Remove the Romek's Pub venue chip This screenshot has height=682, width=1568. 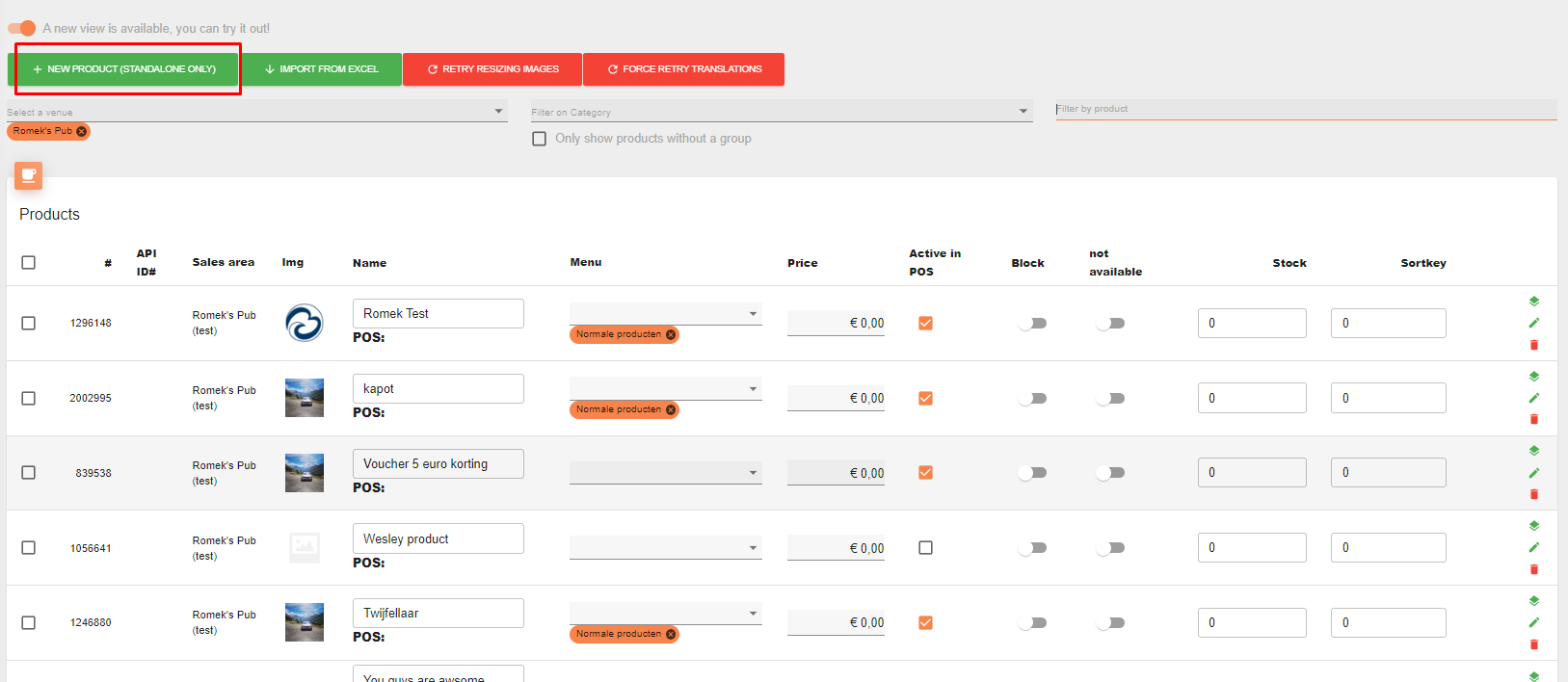(81, 131)
